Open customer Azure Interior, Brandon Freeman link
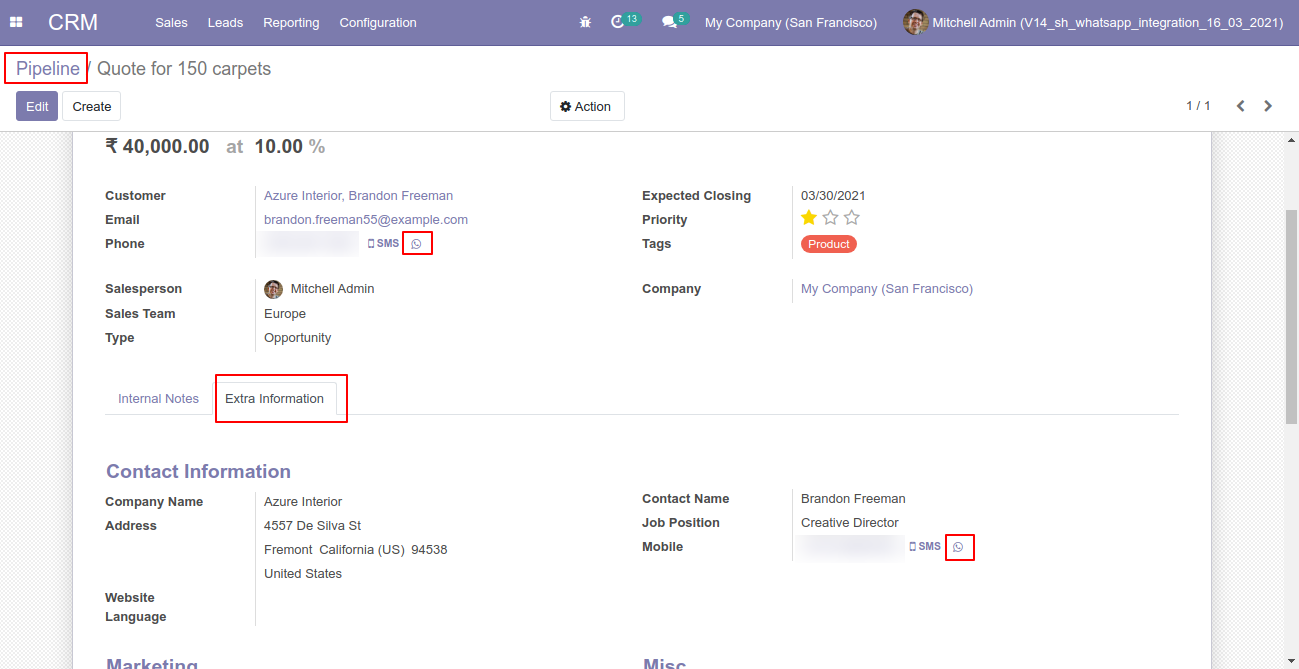 (x=358, y=196)
